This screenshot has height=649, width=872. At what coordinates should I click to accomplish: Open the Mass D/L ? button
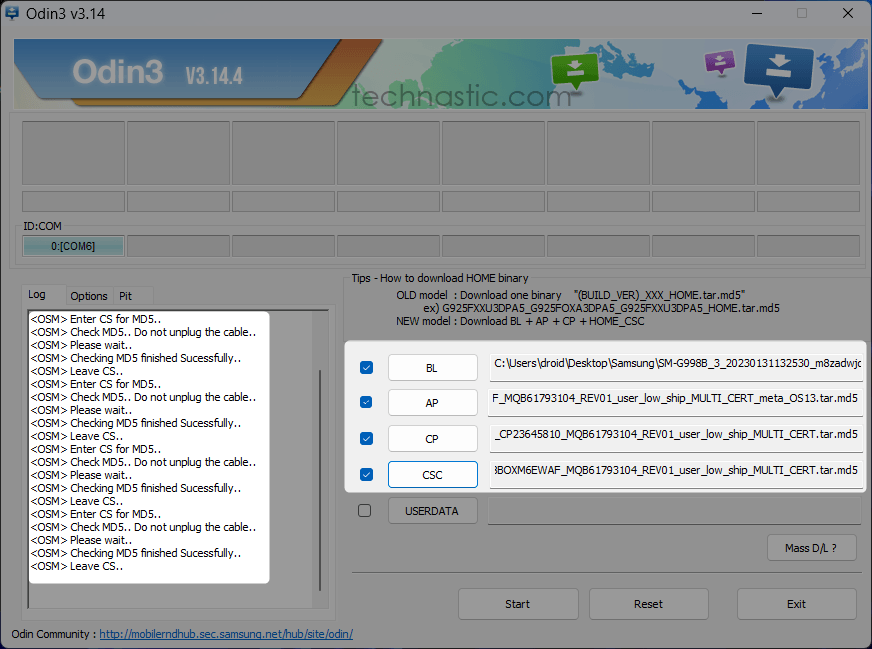[x=811, y=548]
